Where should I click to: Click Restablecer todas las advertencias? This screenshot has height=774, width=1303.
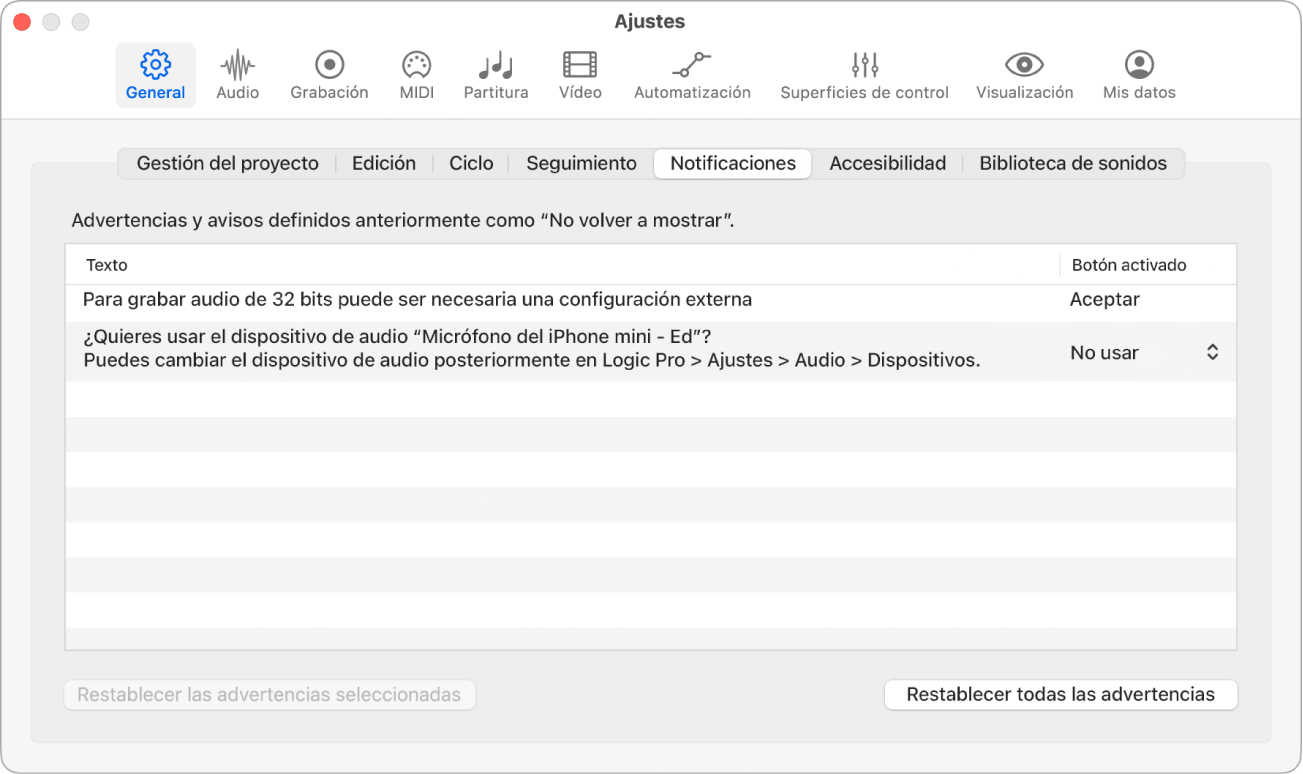1060,694
